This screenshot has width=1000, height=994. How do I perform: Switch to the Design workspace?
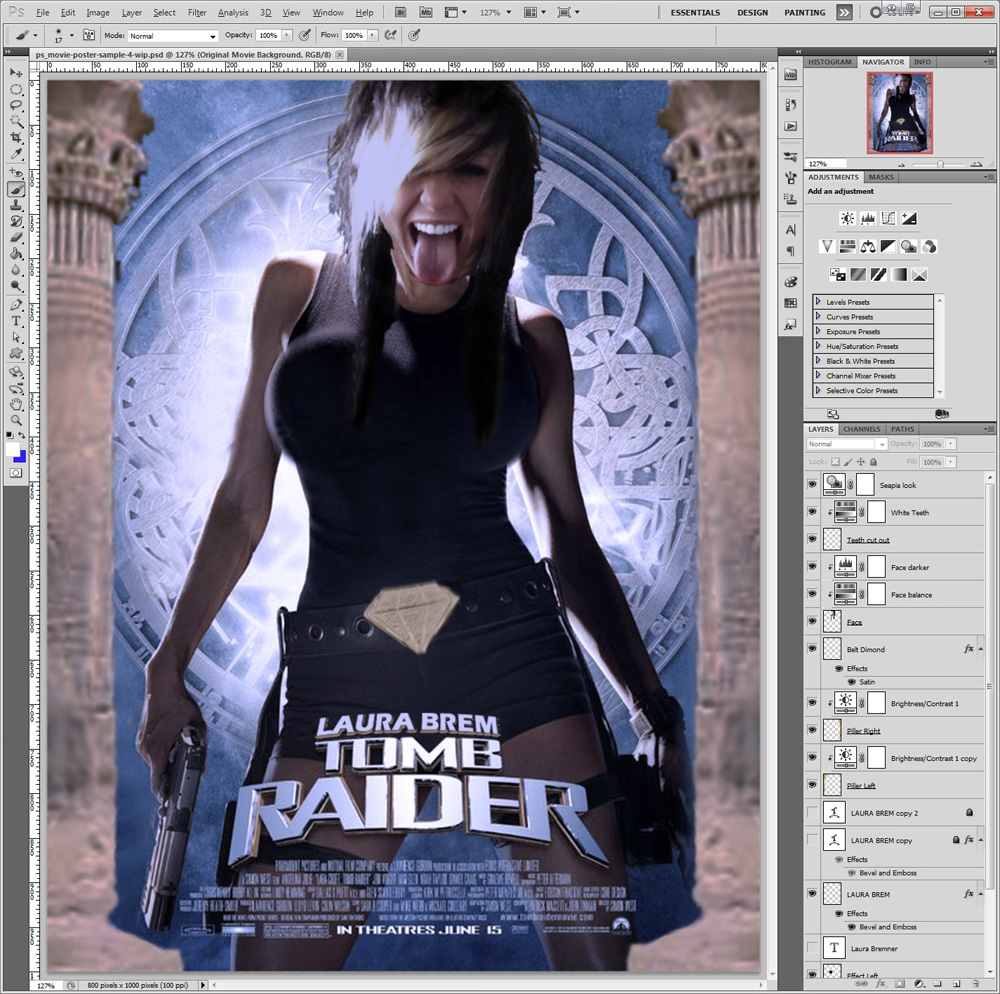[753, 13]
